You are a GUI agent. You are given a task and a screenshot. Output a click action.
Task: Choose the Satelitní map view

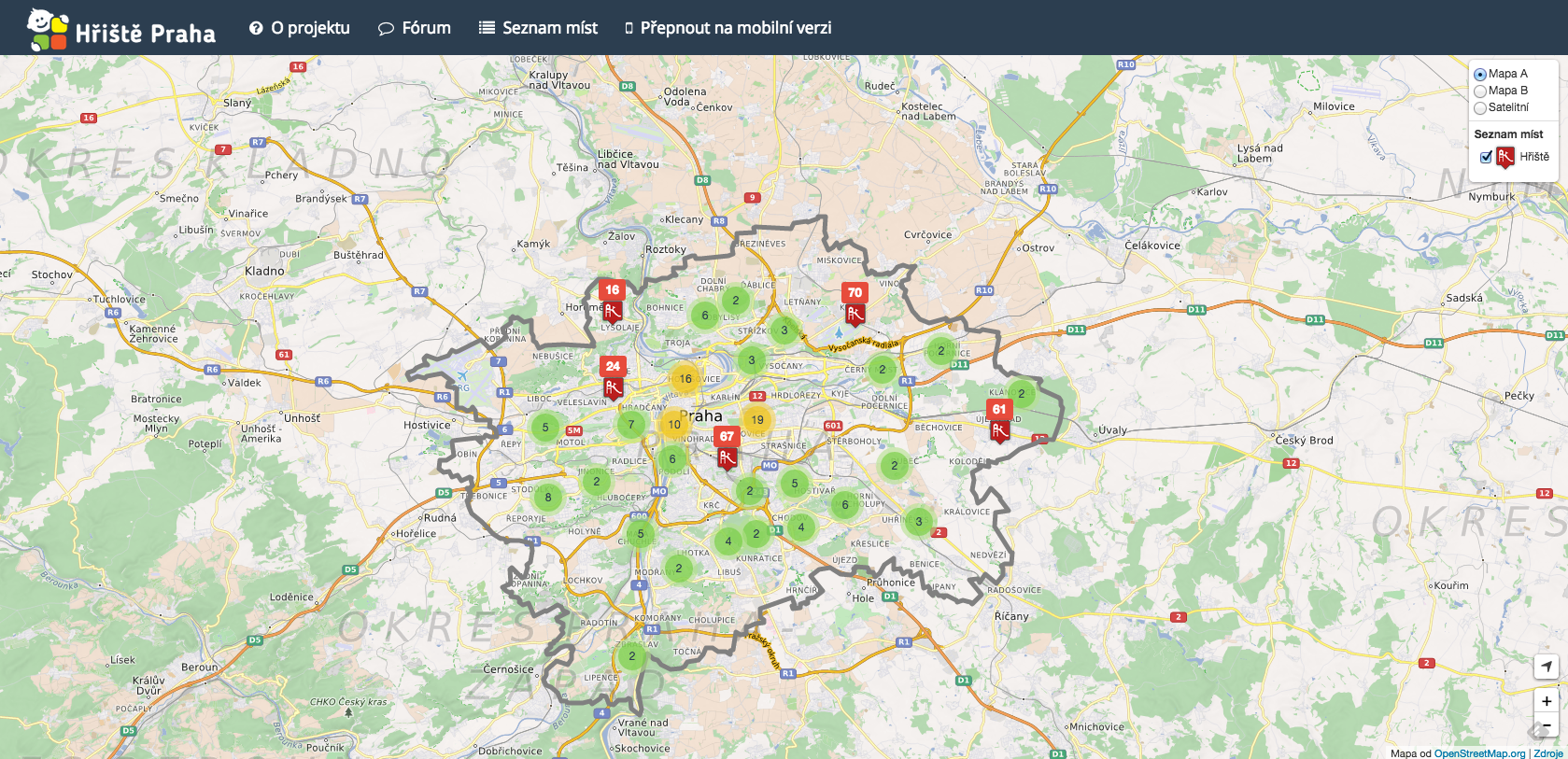click(1480, 108)
